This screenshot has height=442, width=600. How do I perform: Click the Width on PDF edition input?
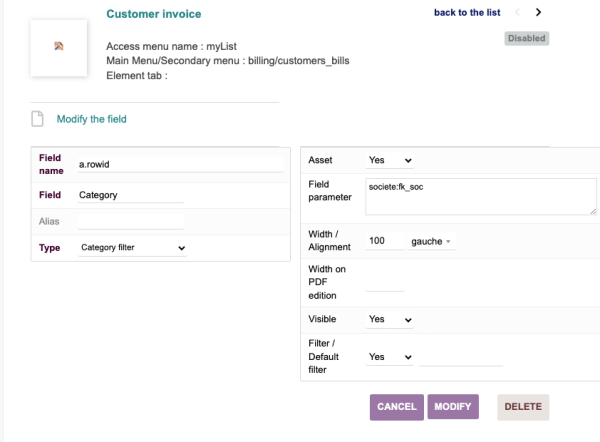click(x=385, y=281)
